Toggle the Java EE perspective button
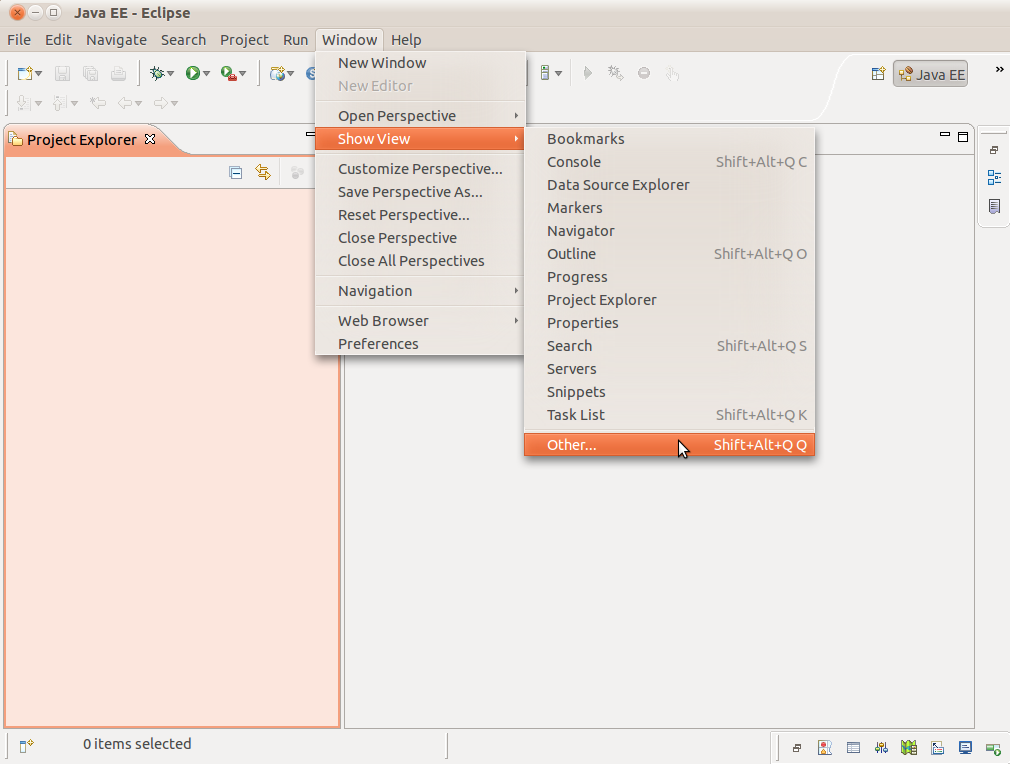Image resolution: width=1010 pixels, height=764 pixels. (x=931, y=74)
